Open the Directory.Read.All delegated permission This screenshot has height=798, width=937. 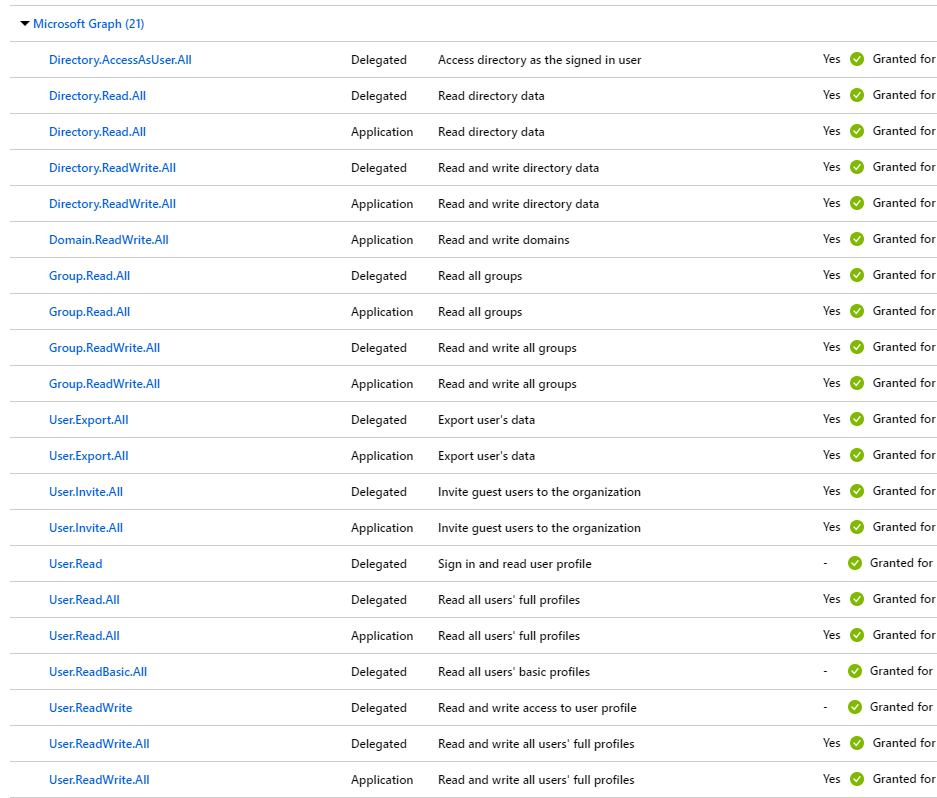pyautogui.click(x=97, y=95)
